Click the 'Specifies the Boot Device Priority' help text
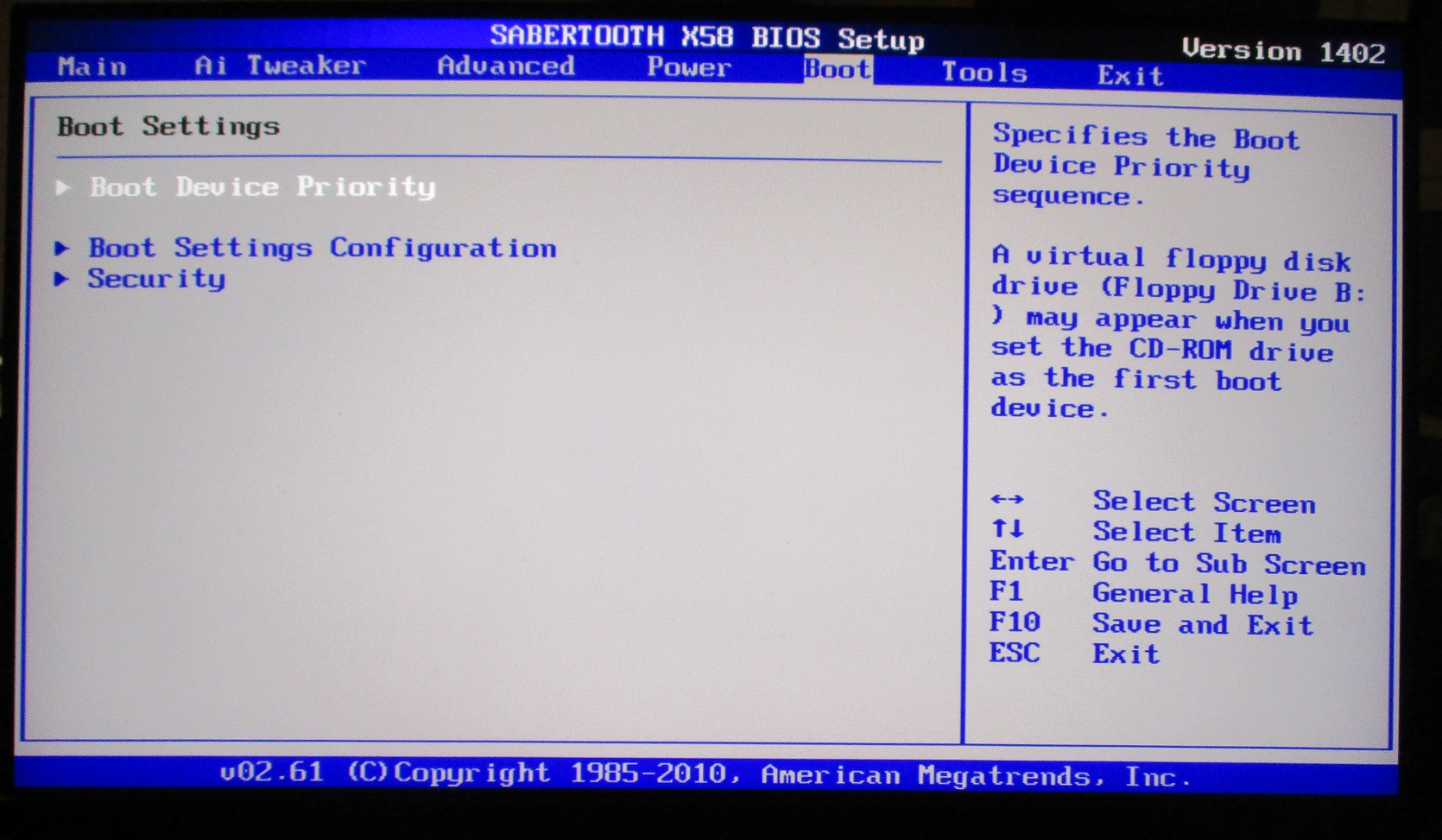The width and height of the screenshot is (1442, 840). [x=1146, y=166]
